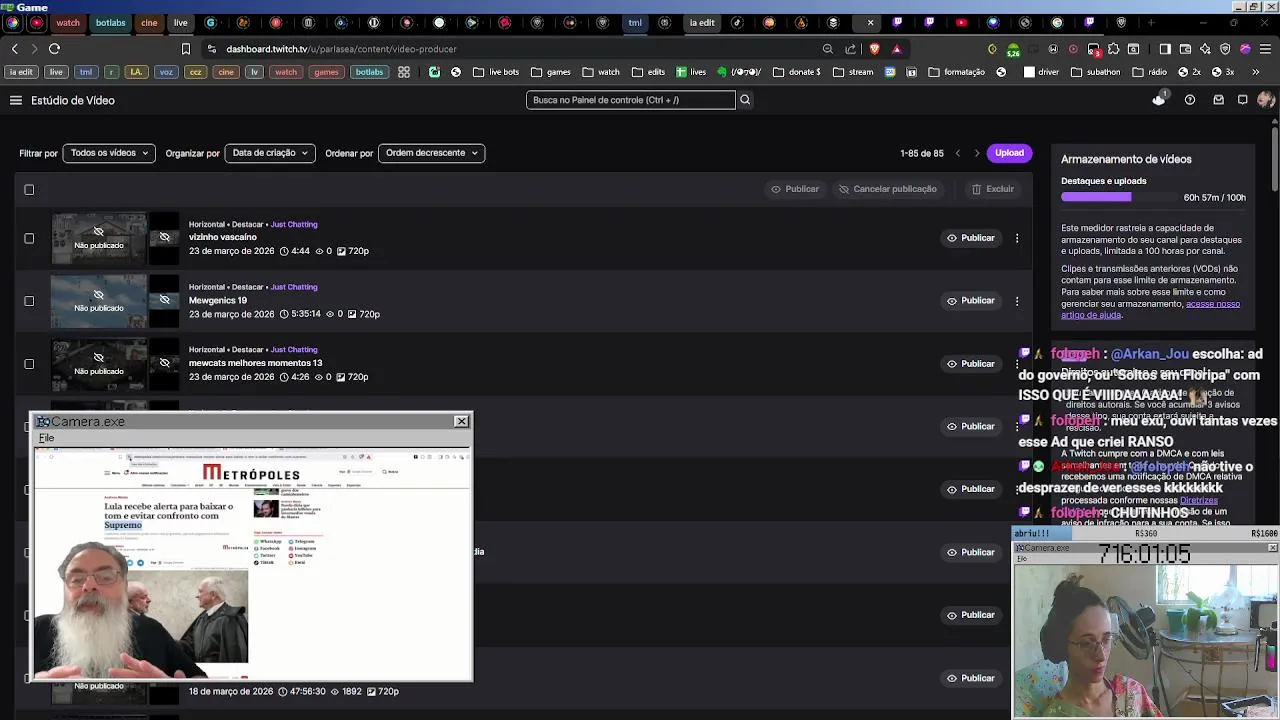The image size is (1280, 720).
Task: Bookmark this page icon in address bar
Action: tap(186, 49)
